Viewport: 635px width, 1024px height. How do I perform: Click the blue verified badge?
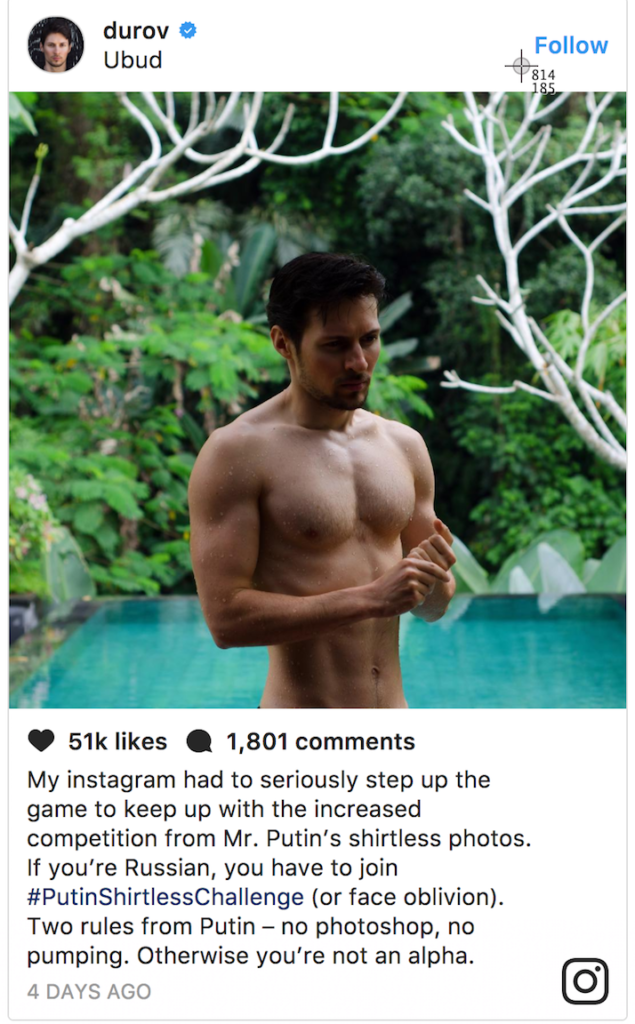pyautogui.click(x=187, y=31)
